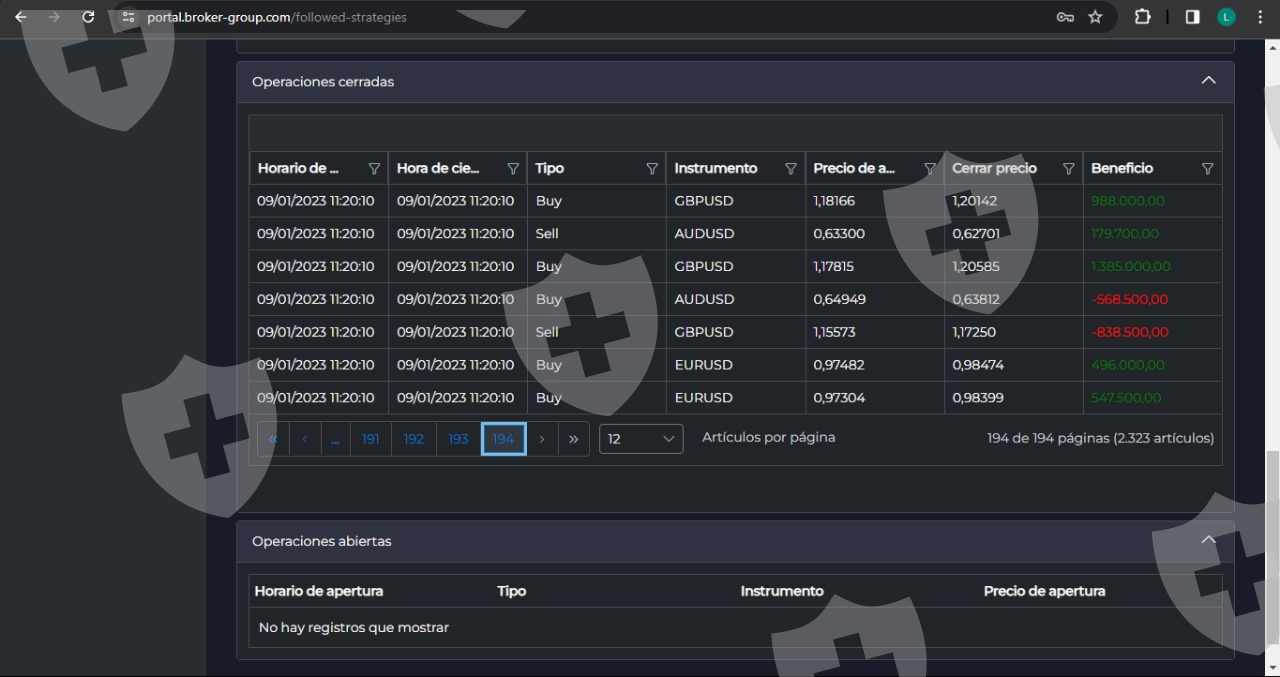Click the browser address bar URL
Viewport: 1280px width, 677px height.
277,17
